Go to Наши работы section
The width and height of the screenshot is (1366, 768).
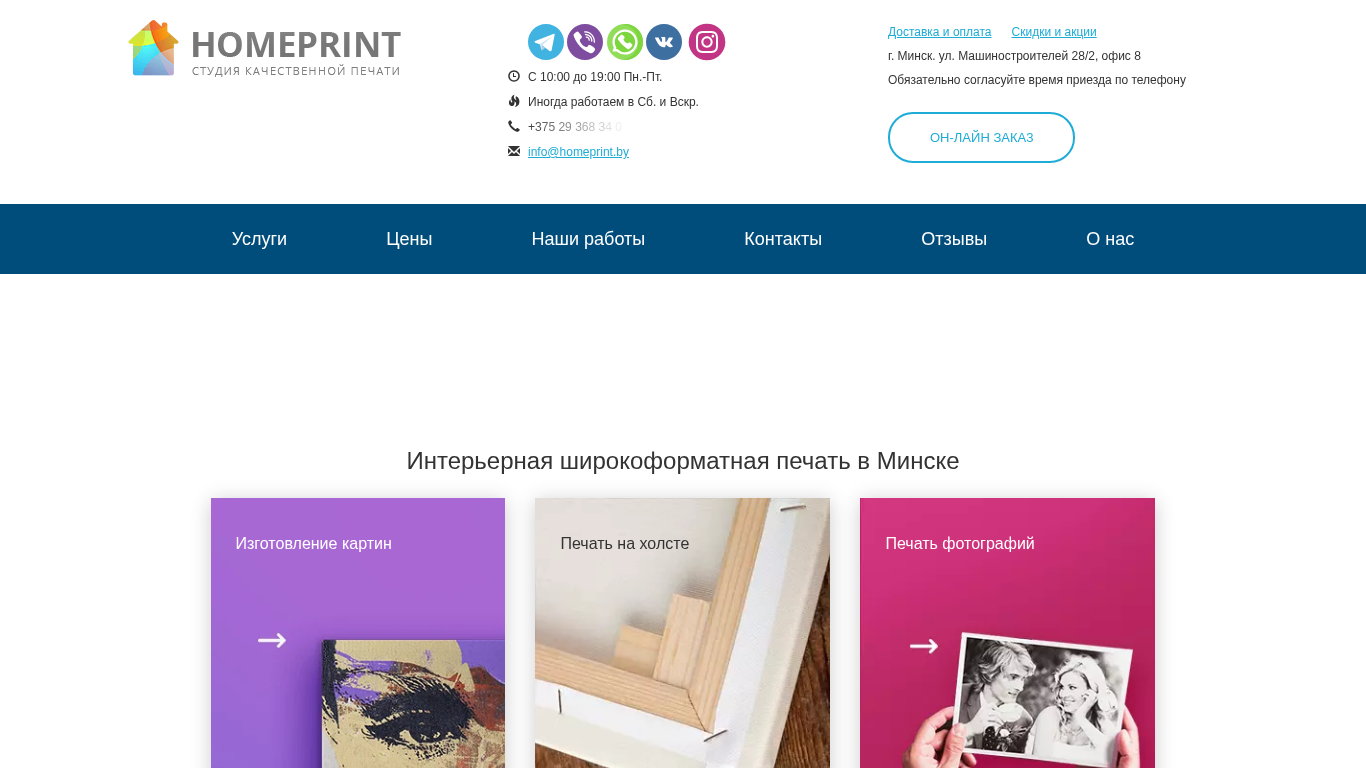tap(588, 239)
